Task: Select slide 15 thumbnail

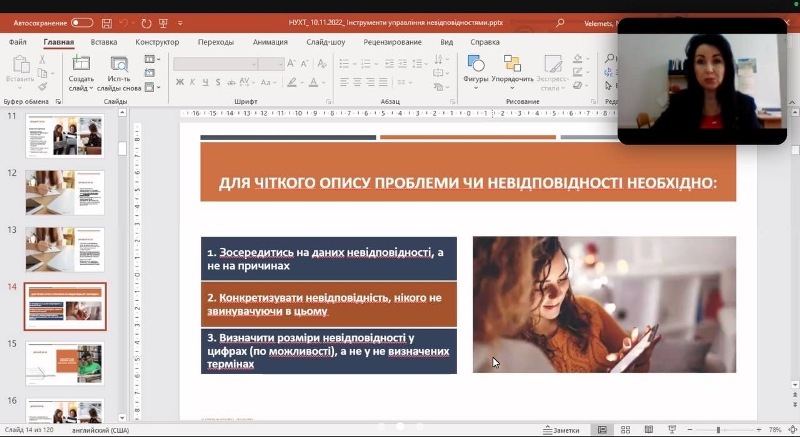Action: [65, 364]
